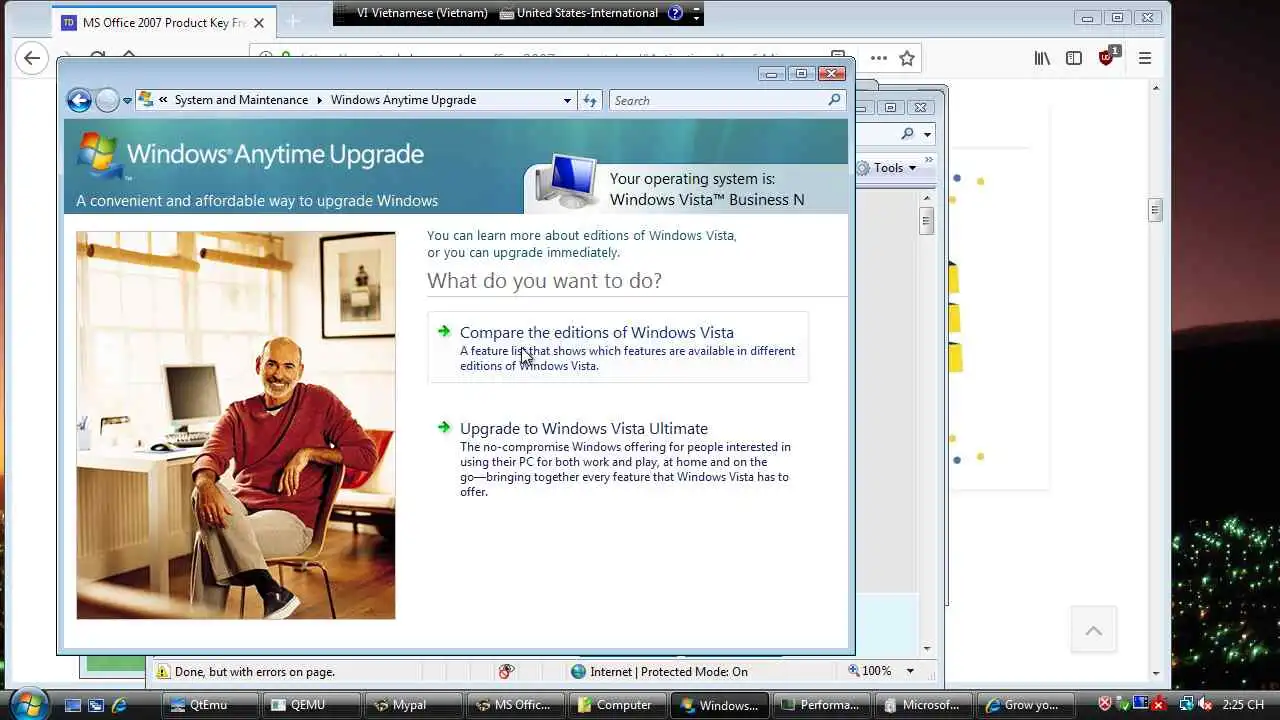Click the scroll-to-top arrow button

tap(1094, 630)
